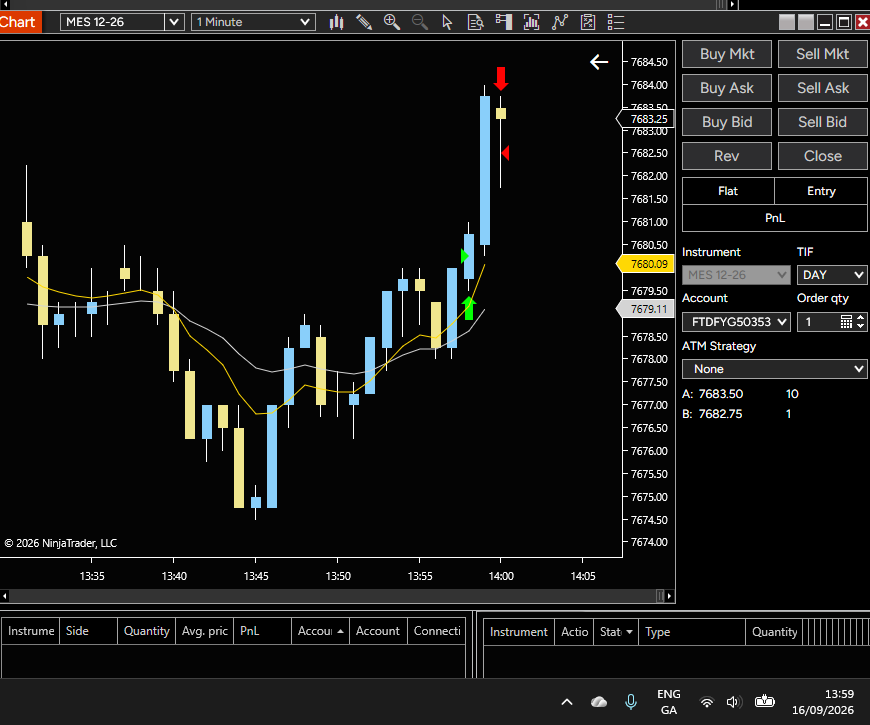Click the PnL column header in positions grid
The width and height of the screenshot is (870, 725).
262,631
